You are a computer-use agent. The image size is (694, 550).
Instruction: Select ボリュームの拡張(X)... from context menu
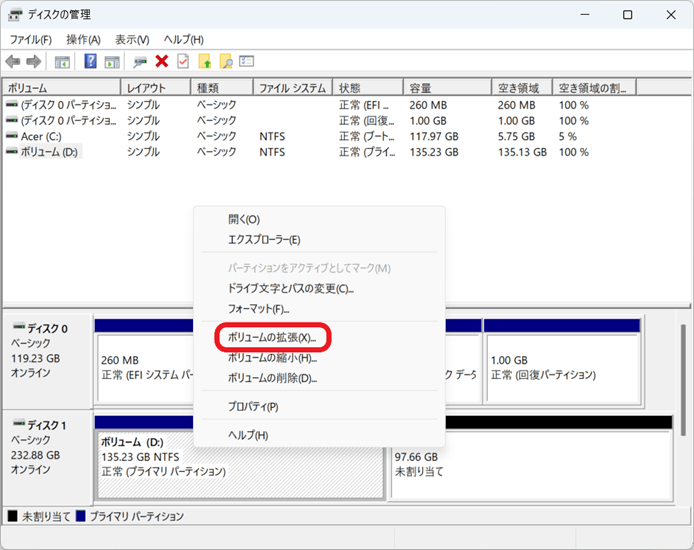coord(272,338)
